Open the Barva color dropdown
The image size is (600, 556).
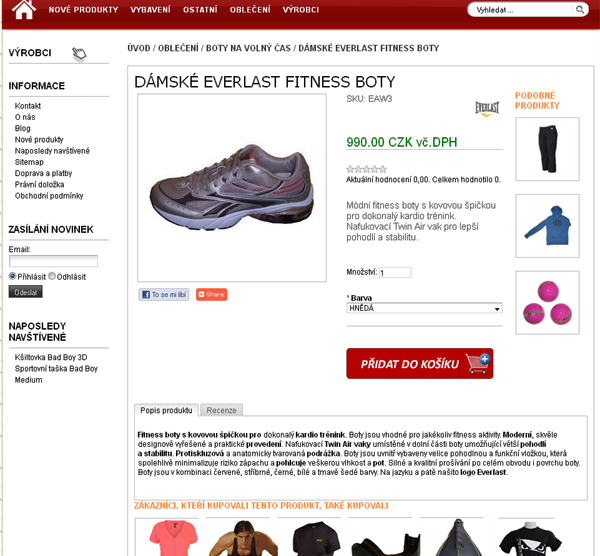[x=424, y=308]
